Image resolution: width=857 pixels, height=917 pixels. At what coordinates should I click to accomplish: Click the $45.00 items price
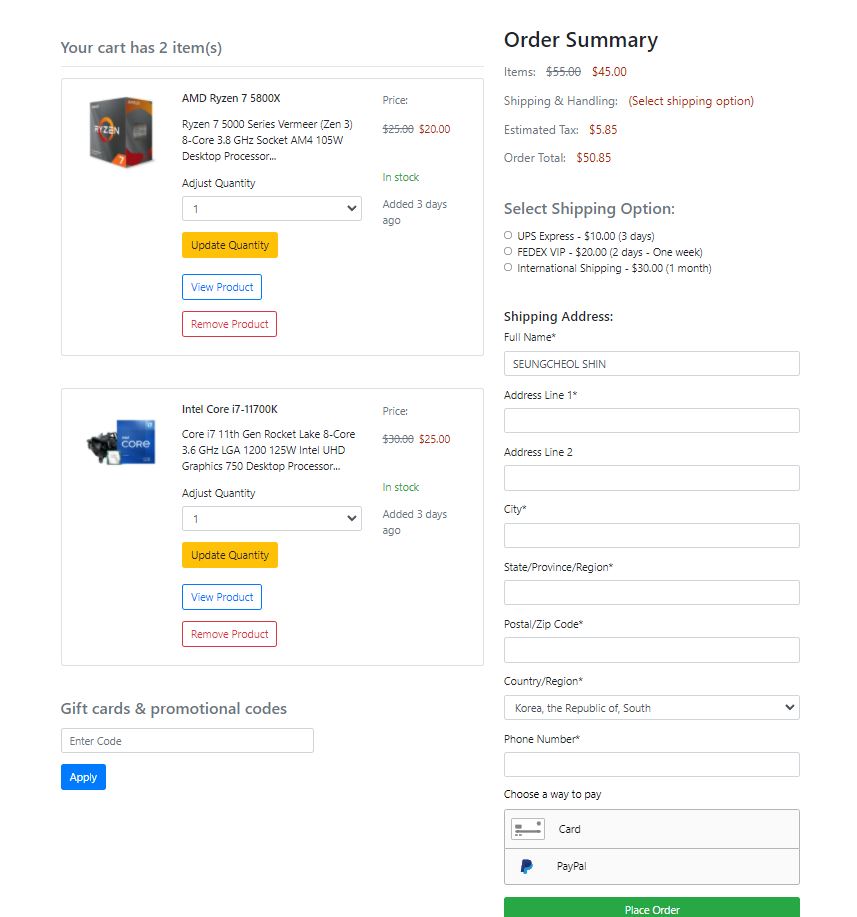609,71
